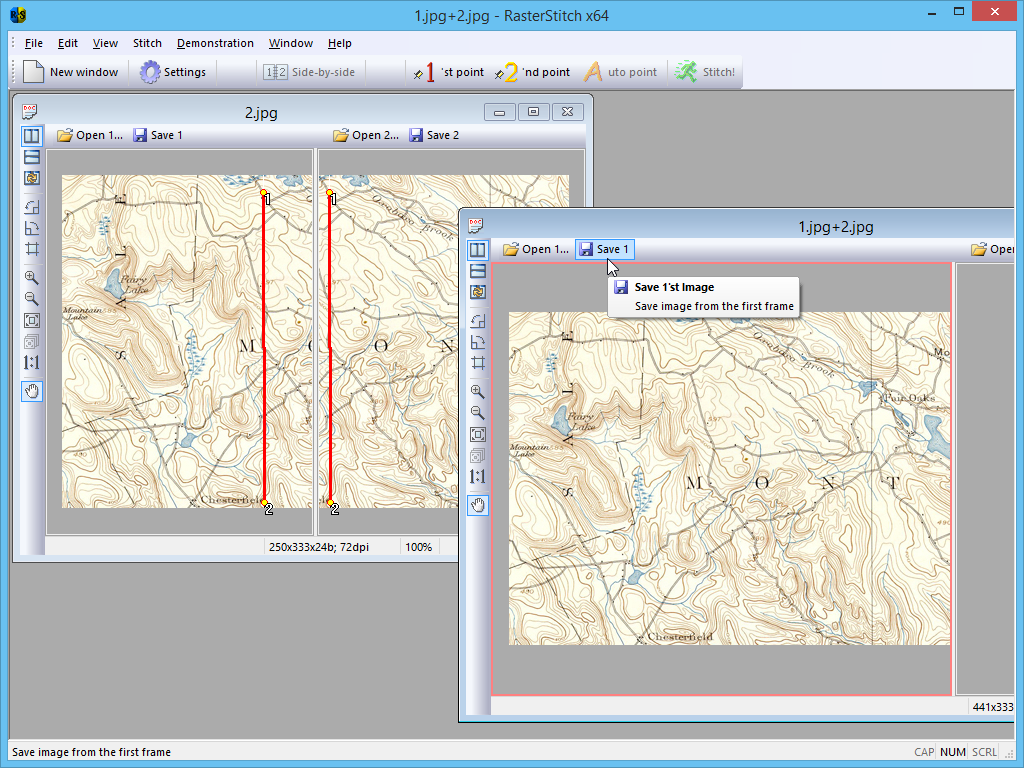Viewport: 1024px width, 768px height.
Task: Click the Stitch! running-figure icon
Action: (x=686, y=72)
